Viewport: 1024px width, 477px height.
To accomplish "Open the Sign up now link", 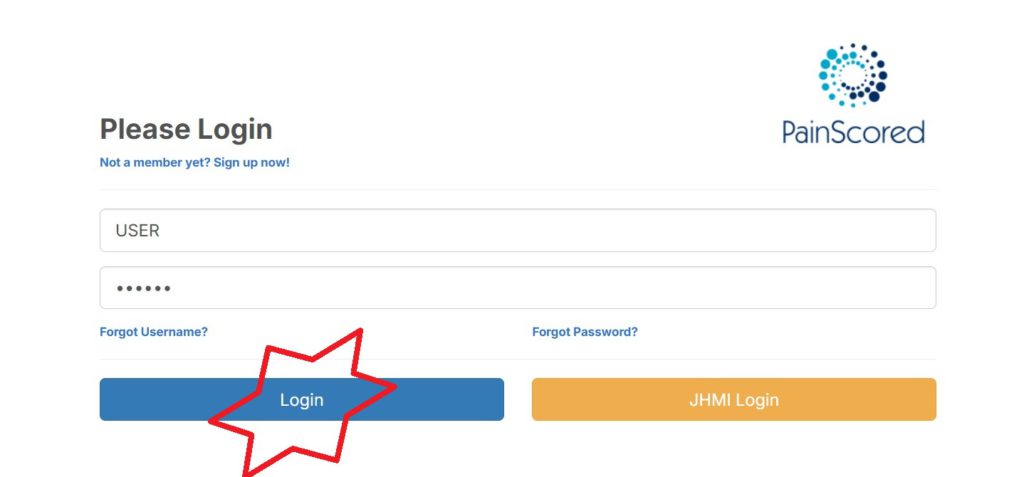I will point(251,162).
